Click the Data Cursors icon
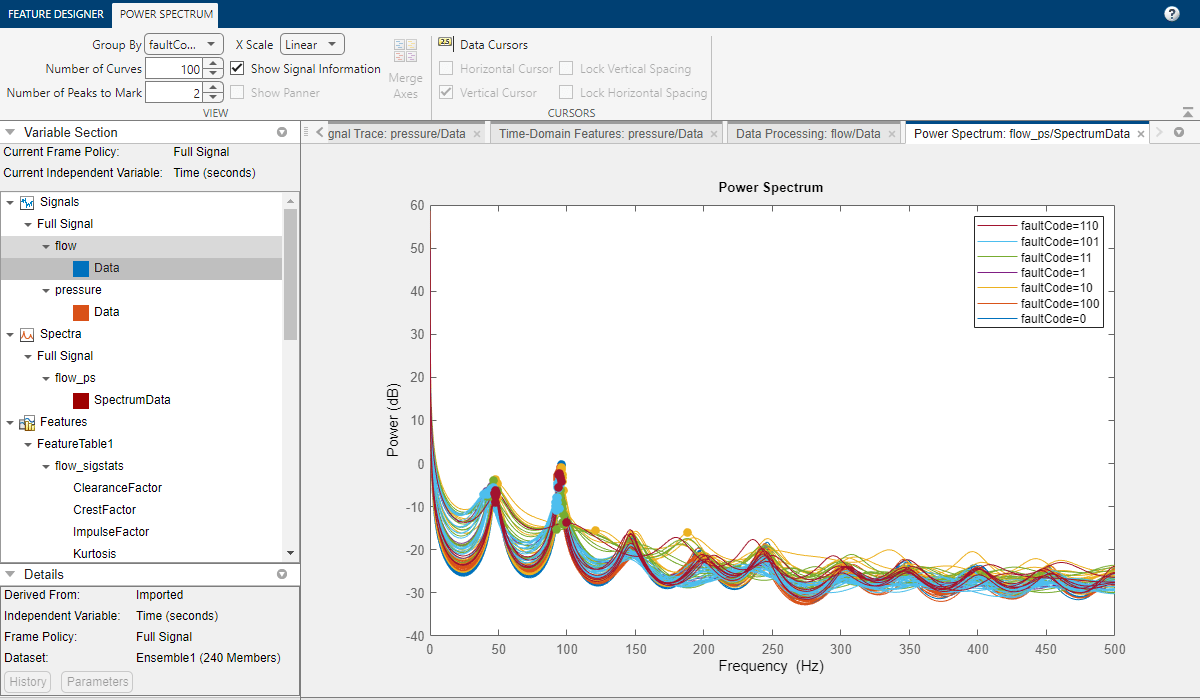Screen dimensions: 1200x700 (445, 44)
